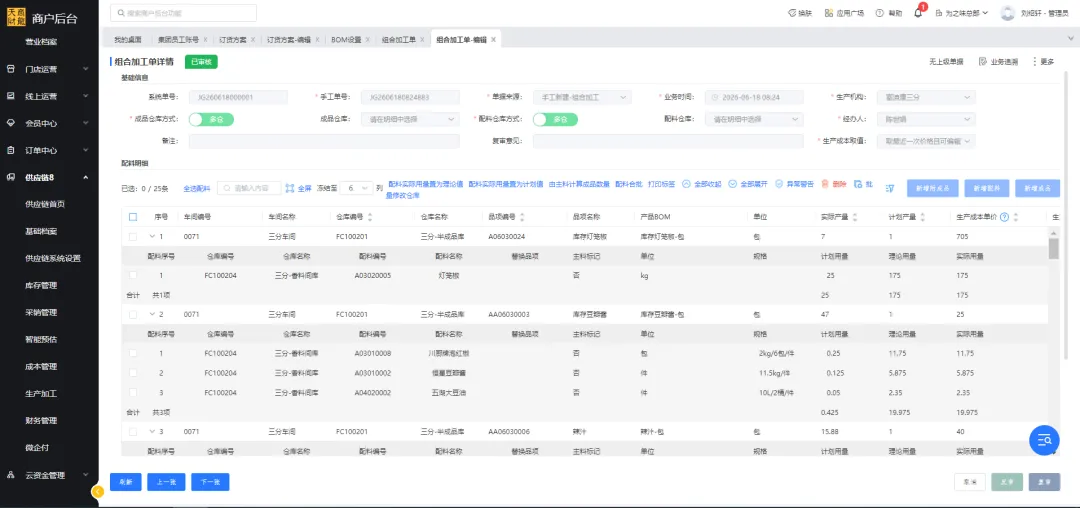Click the column filter settings icon
The height and width of the screenshot is (508, 1080).
890,187
